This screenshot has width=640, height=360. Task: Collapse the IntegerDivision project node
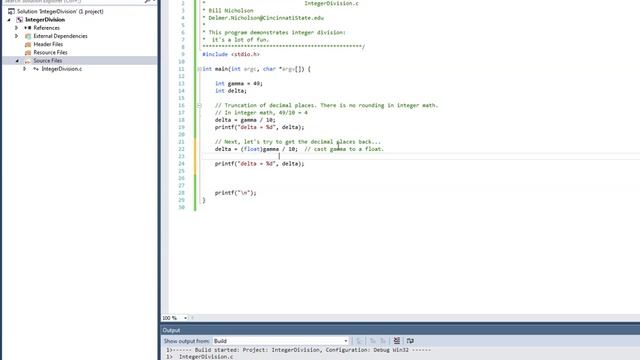[9, 20]
